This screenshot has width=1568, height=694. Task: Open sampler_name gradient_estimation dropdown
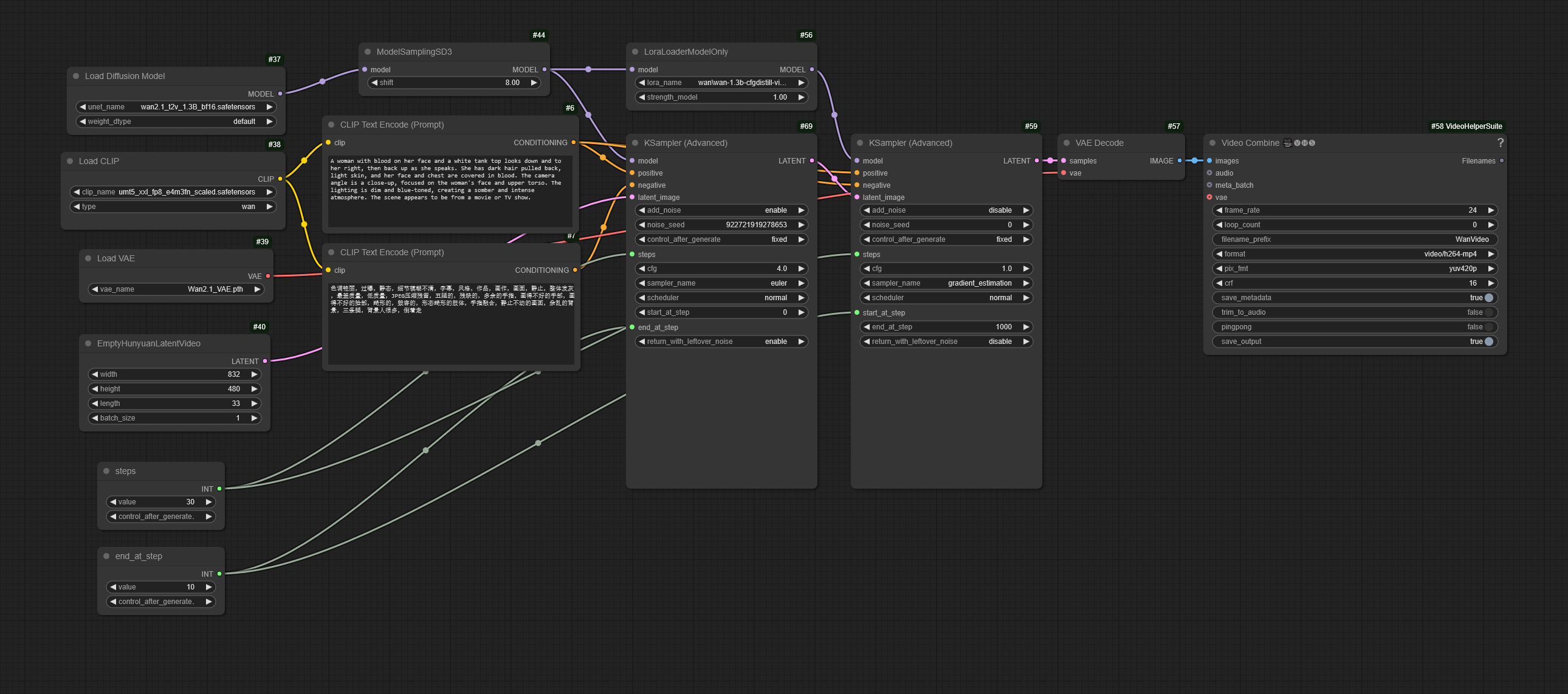946,283
